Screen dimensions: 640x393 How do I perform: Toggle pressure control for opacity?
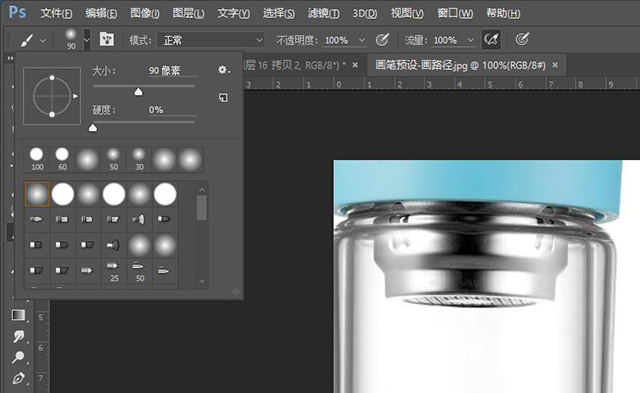pyautogui.click(x=382, y=40)
